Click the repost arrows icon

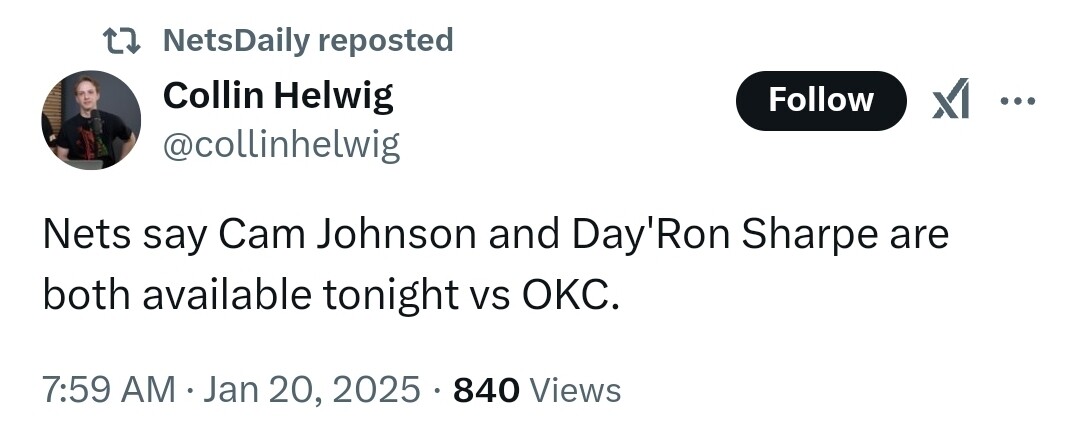[x=123, y=41]
